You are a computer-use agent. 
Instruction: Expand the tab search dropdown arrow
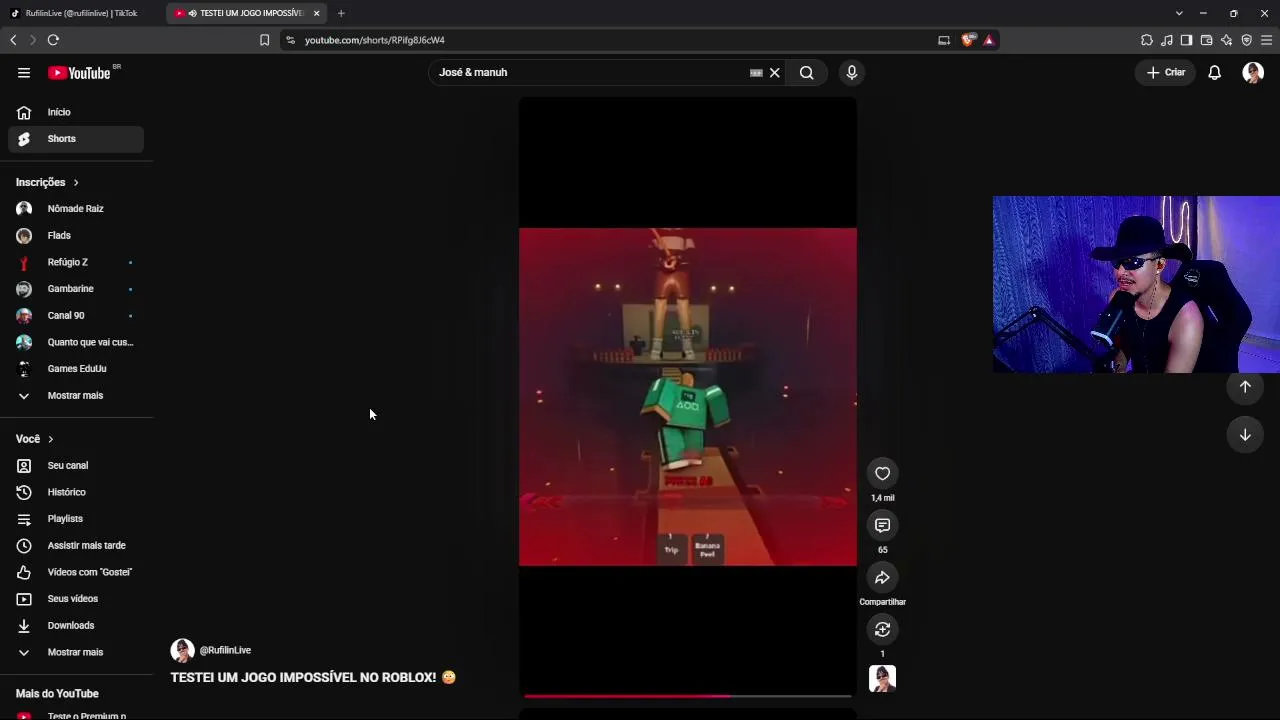click(x=1179, y=13)
